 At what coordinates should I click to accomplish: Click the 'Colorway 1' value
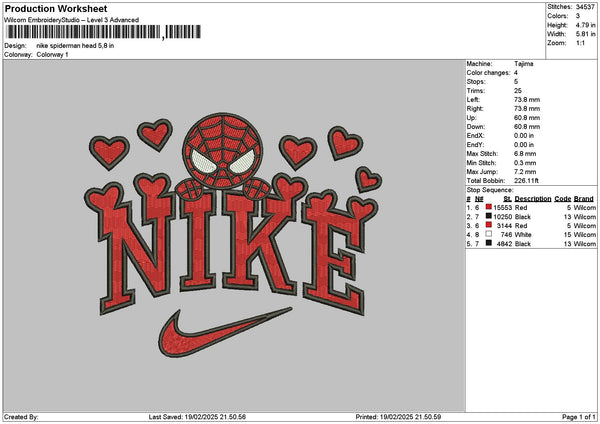tap(52, 55)
